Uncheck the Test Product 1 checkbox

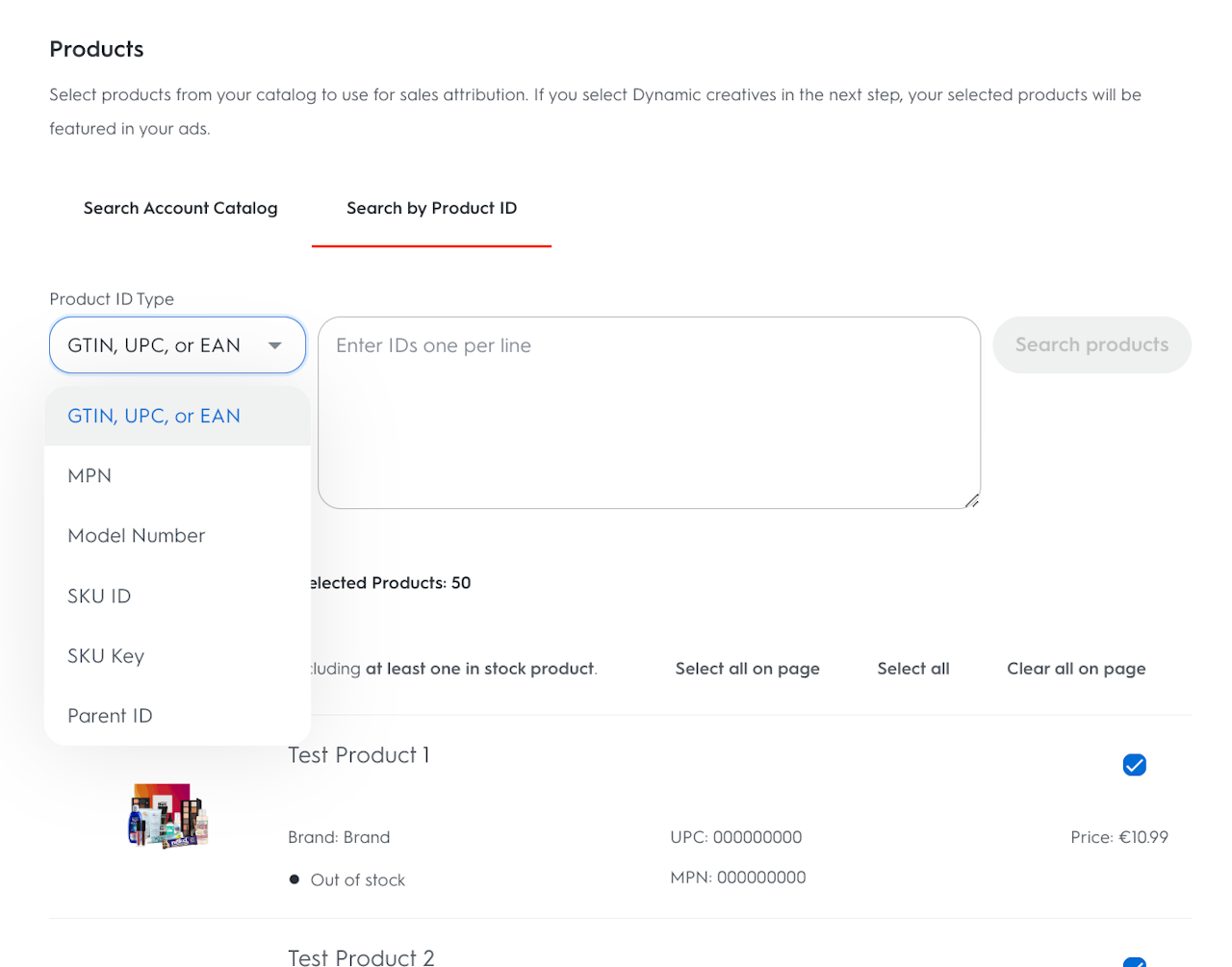point(1135,765)
